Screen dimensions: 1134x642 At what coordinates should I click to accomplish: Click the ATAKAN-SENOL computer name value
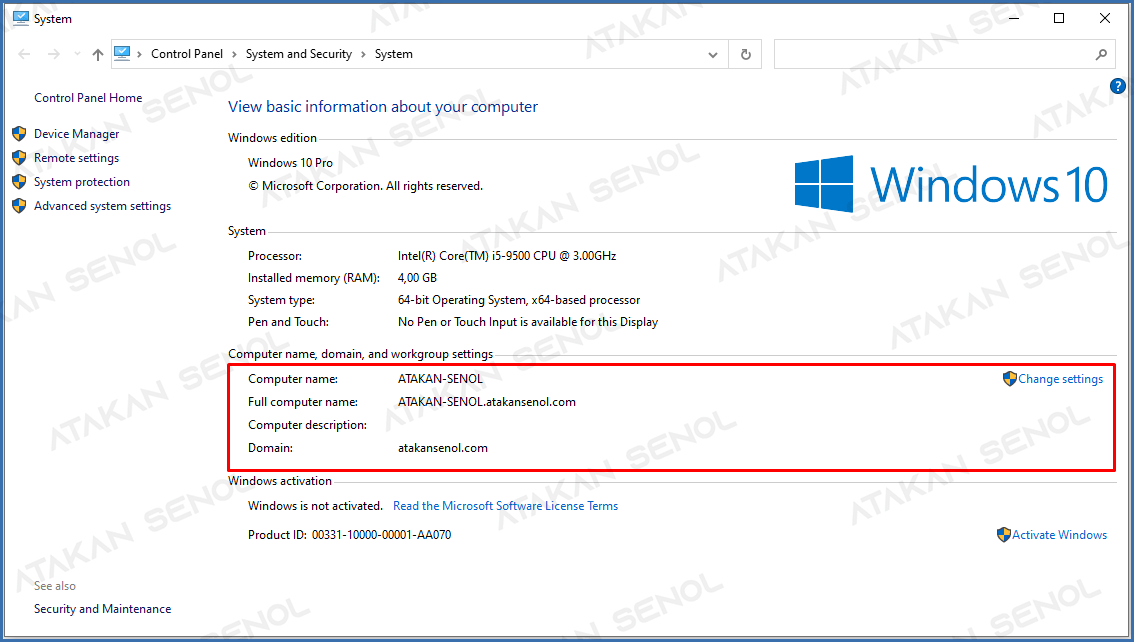(x=440, y=379)
